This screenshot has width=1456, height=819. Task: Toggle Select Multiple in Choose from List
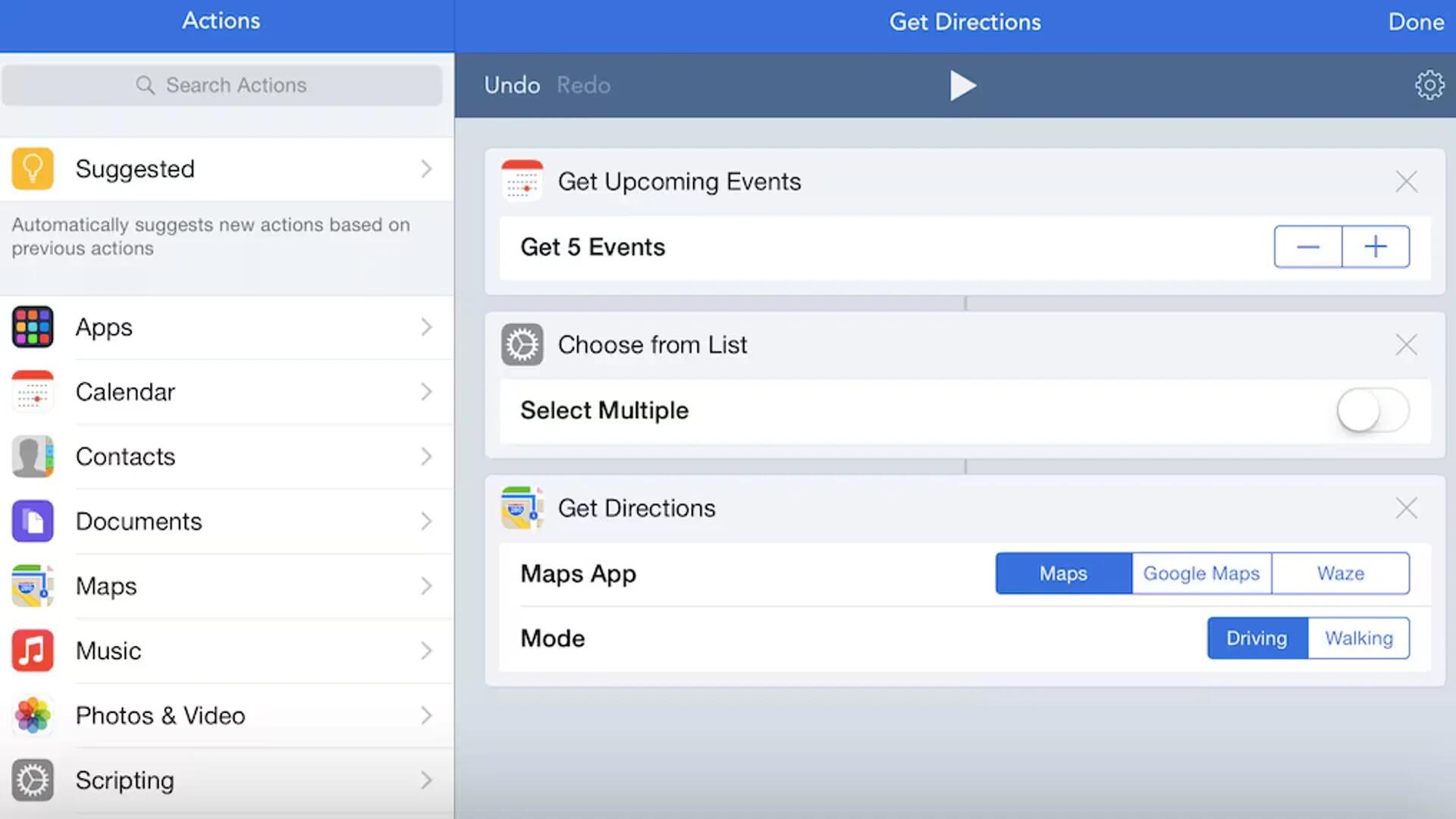tap(1373, 409)
